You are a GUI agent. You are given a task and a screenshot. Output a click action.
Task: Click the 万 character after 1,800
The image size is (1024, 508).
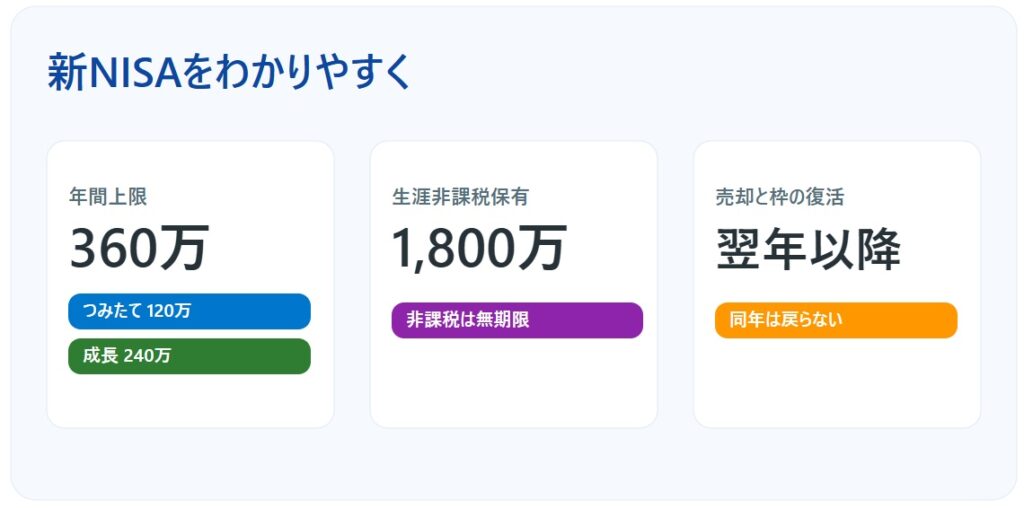[x=544, y=249]
